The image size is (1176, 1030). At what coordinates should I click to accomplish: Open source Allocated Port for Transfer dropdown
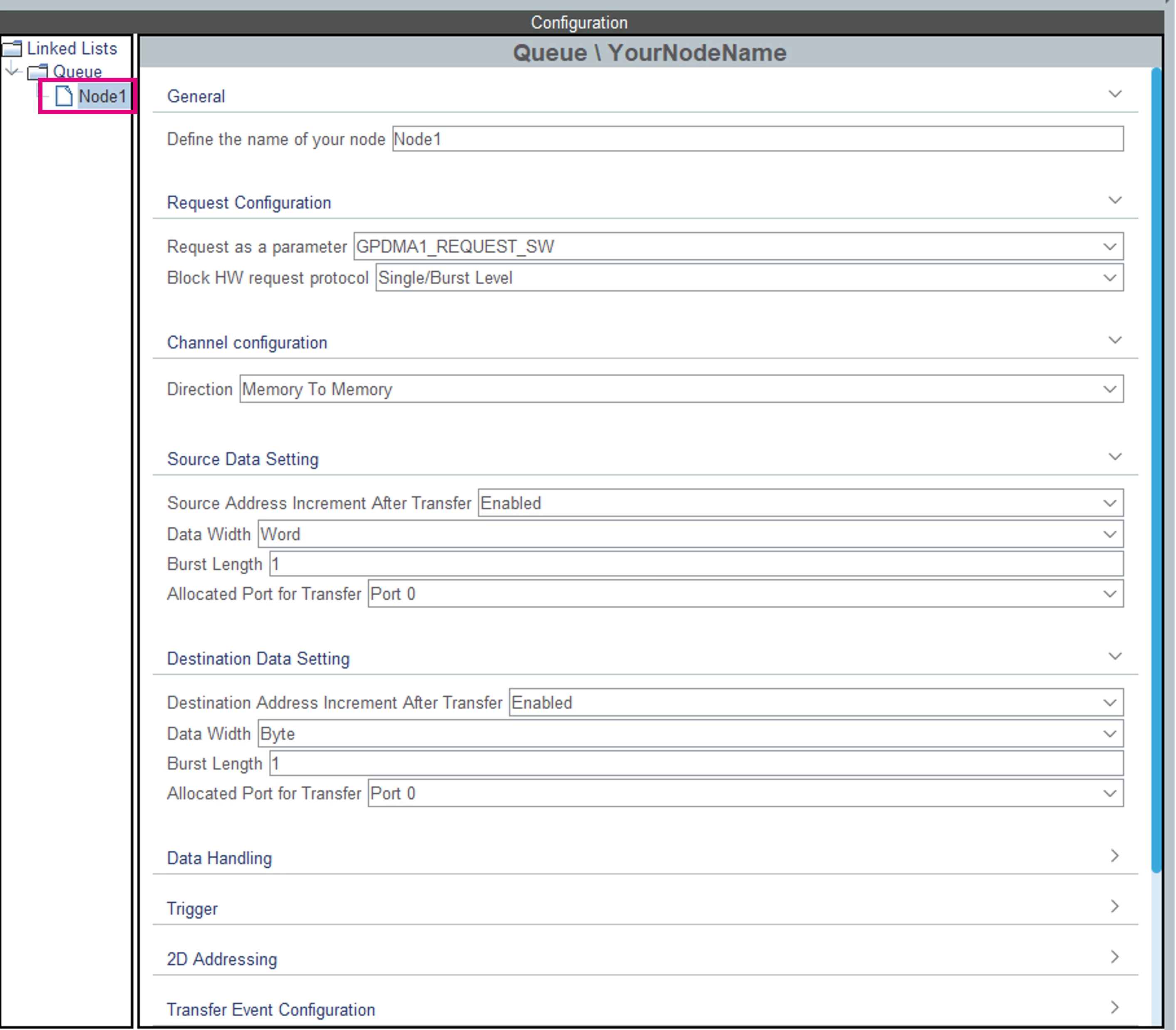(745, 594)
